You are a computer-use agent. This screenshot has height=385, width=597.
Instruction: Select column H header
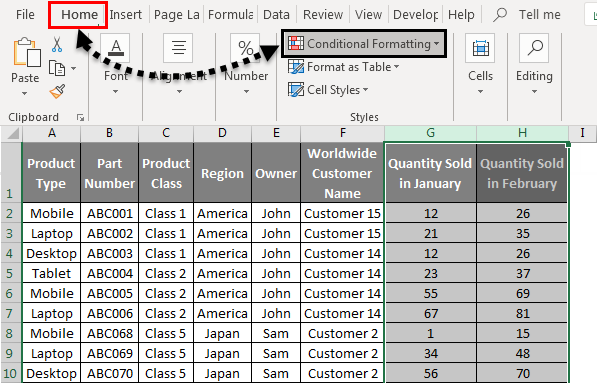(x=522, y=133)
